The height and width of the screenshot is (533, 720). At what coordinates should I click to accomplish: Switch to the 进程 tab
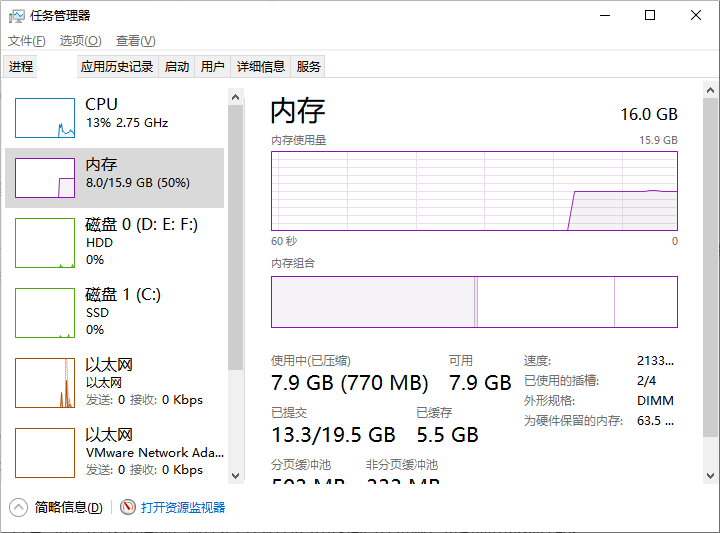[21, 67]
